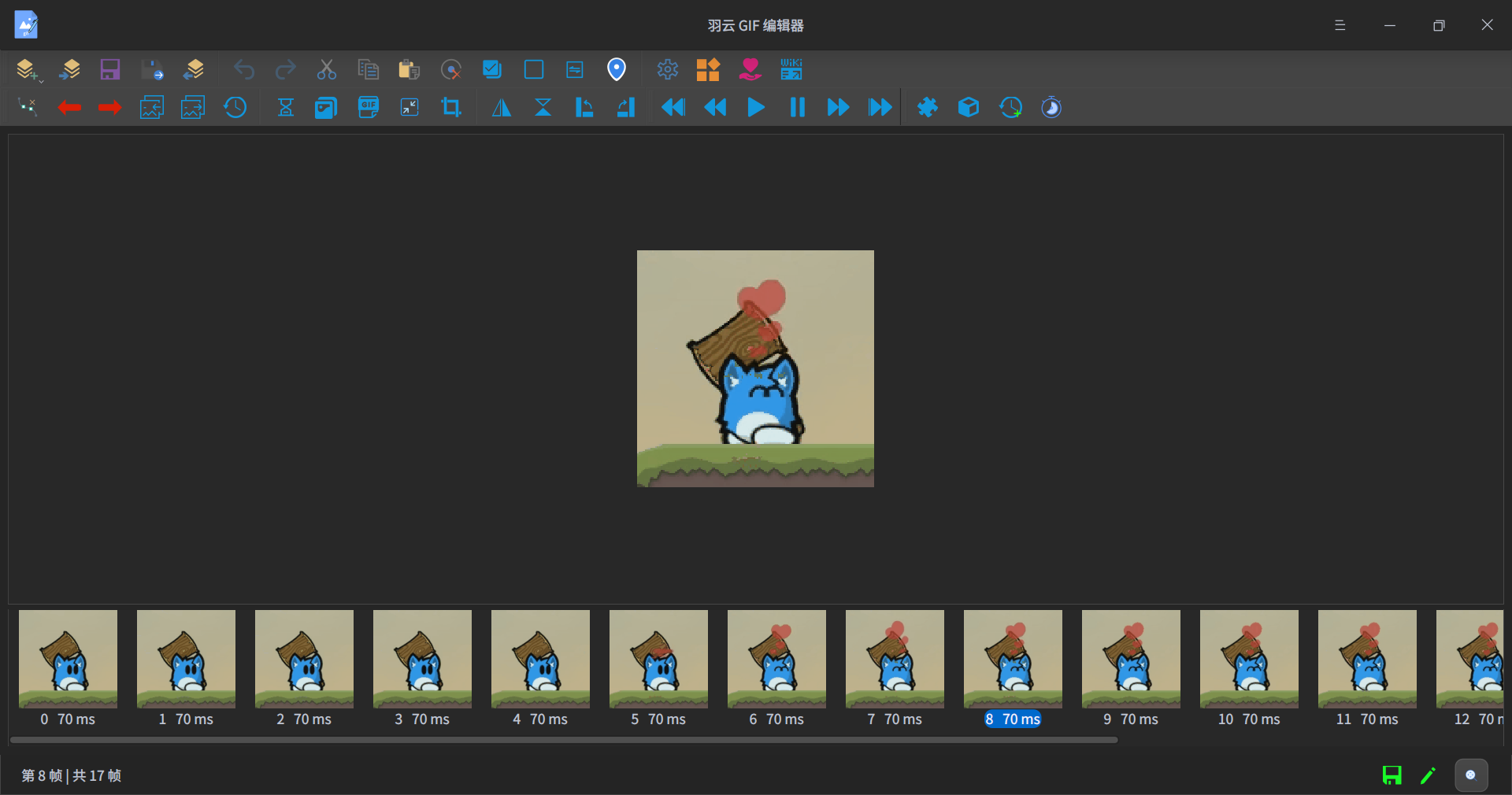Select the frame delay hourglass tool
The image size is (1512, 795).
point(285,108)
